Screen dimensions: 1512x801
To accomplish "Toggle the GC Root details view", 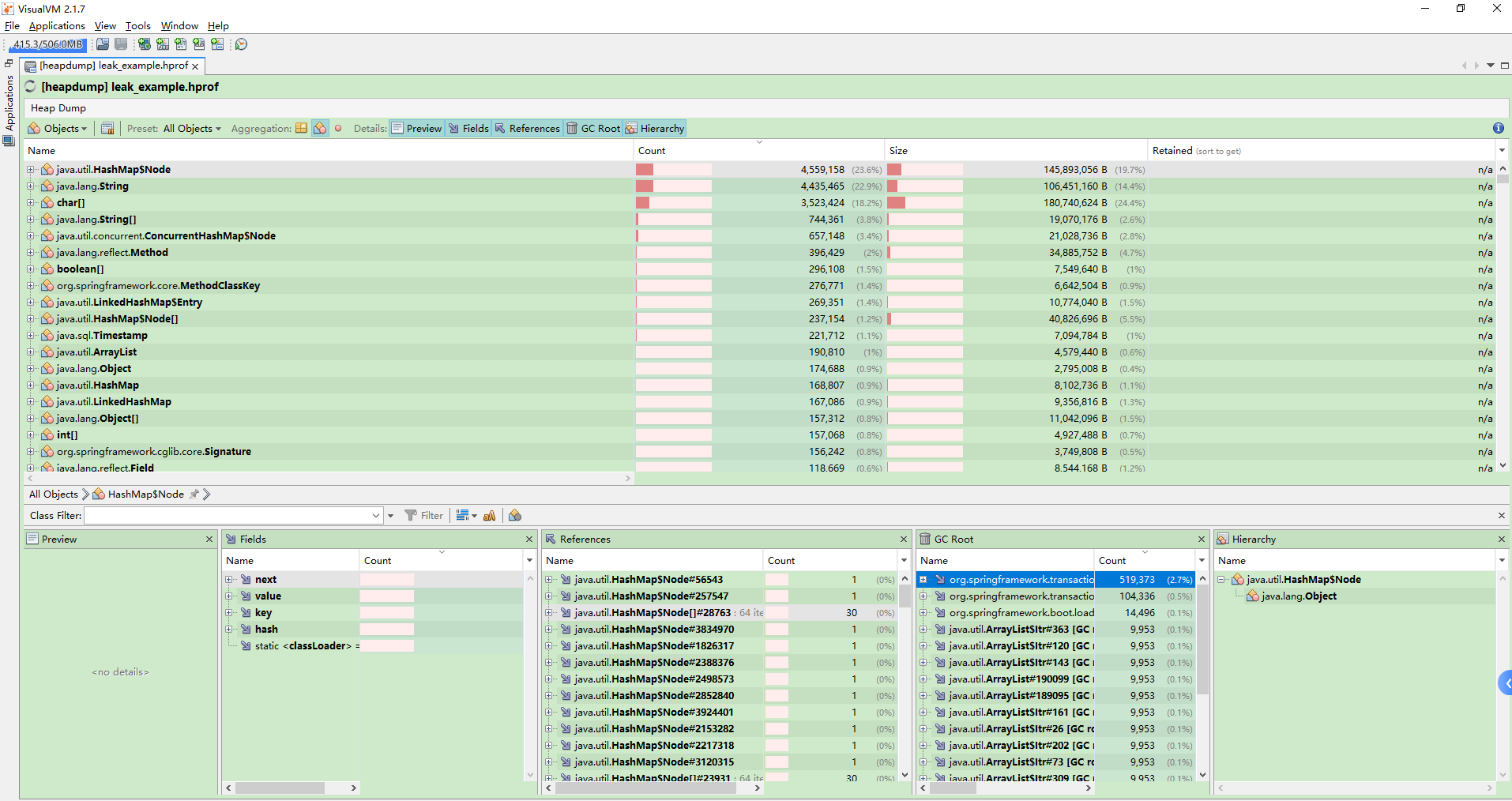I will [593, 128].
